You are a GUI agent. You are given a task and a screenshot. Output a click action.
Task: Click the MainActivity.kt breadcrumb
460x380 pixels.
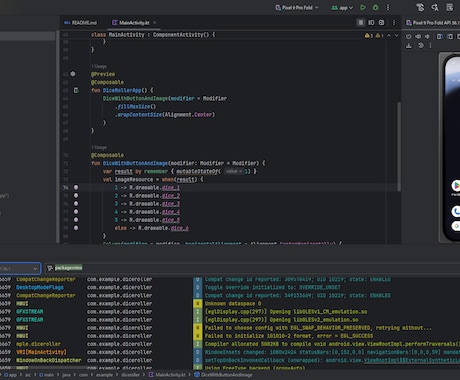(x=167, y=375)
